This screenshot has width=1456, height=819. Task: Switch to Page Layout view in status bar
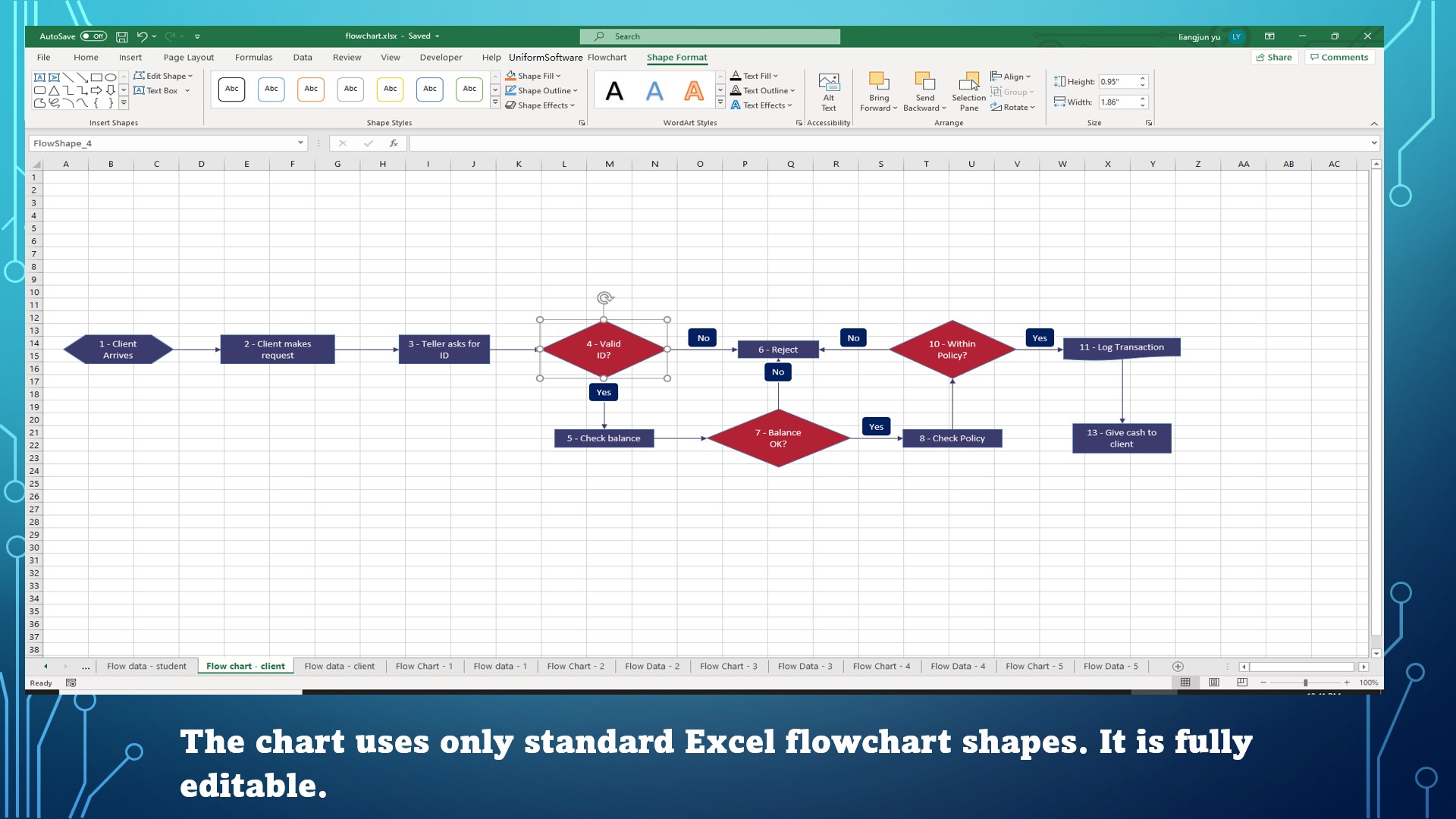click(x=1214, y=682)
